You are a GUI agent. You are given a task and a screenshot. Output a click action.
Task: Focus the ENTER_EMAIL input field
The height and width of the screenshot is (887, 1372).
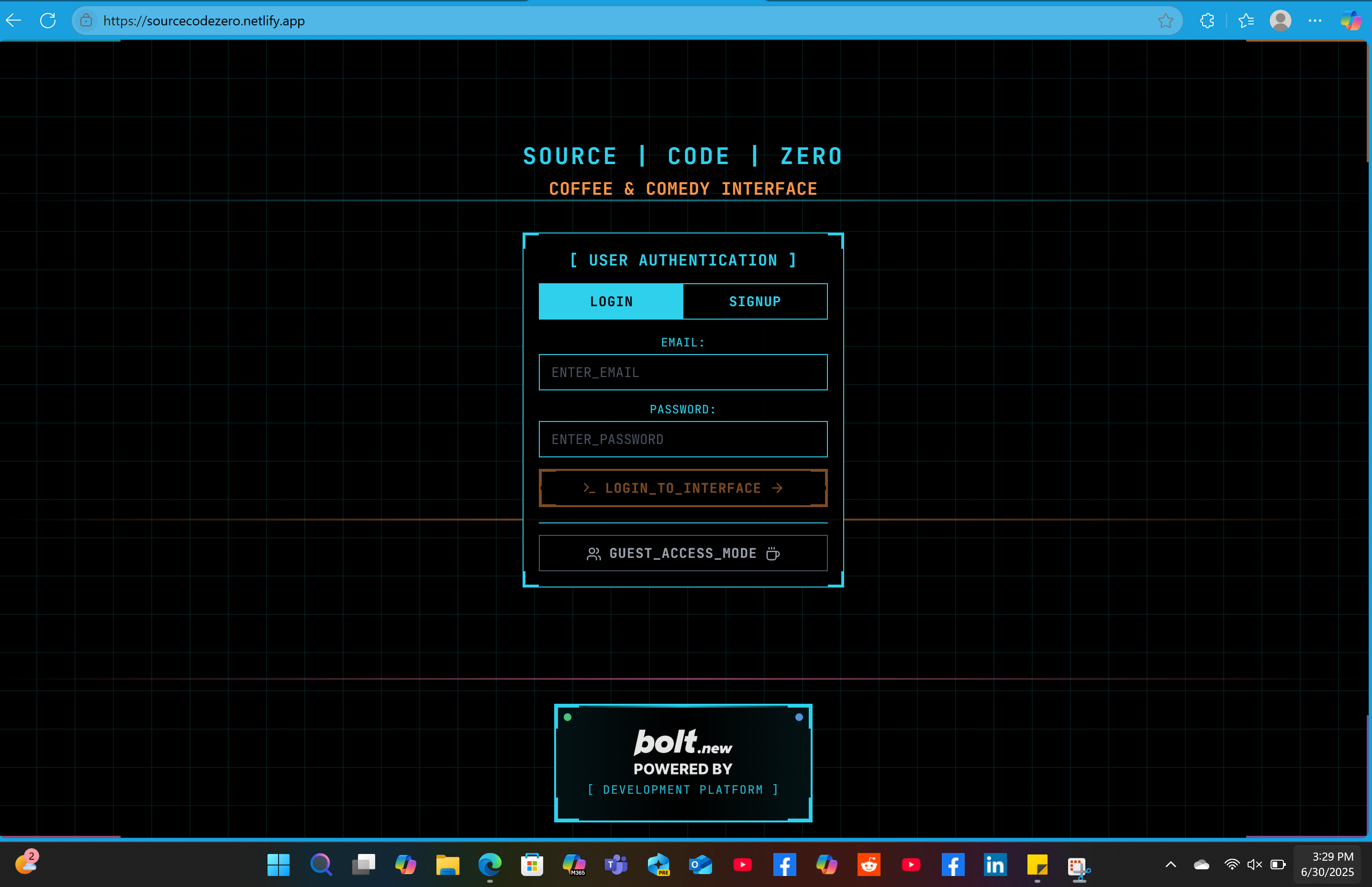(682, 373)
